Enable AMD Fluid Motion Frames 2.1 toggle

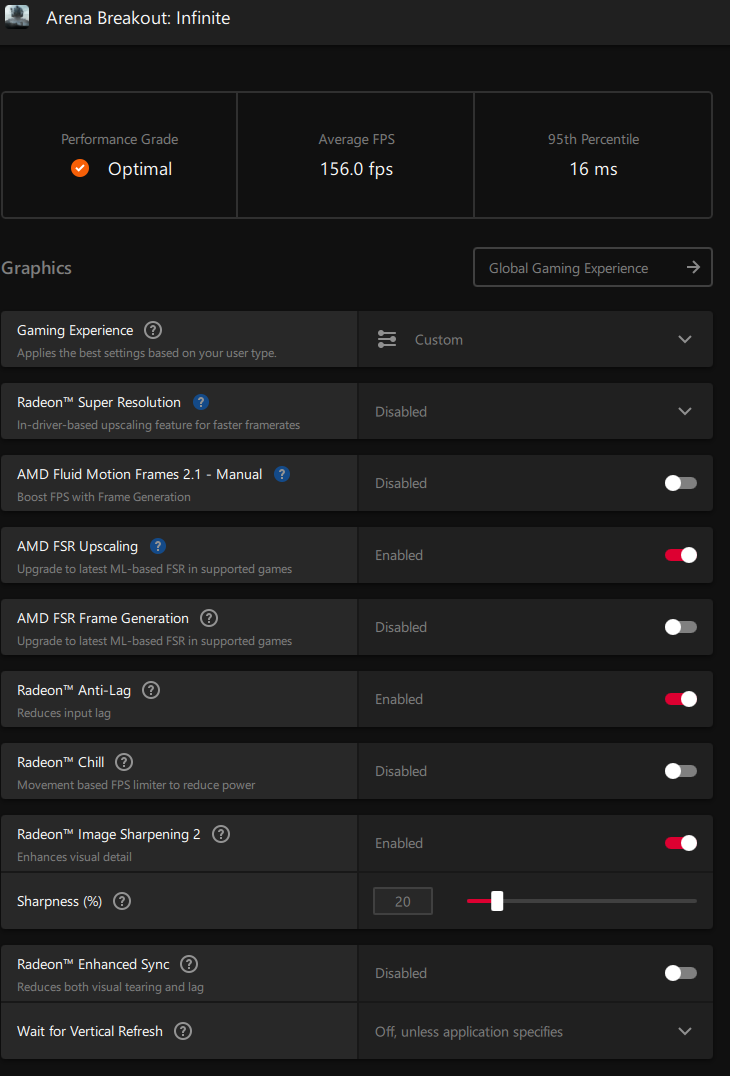click(681, 483)
